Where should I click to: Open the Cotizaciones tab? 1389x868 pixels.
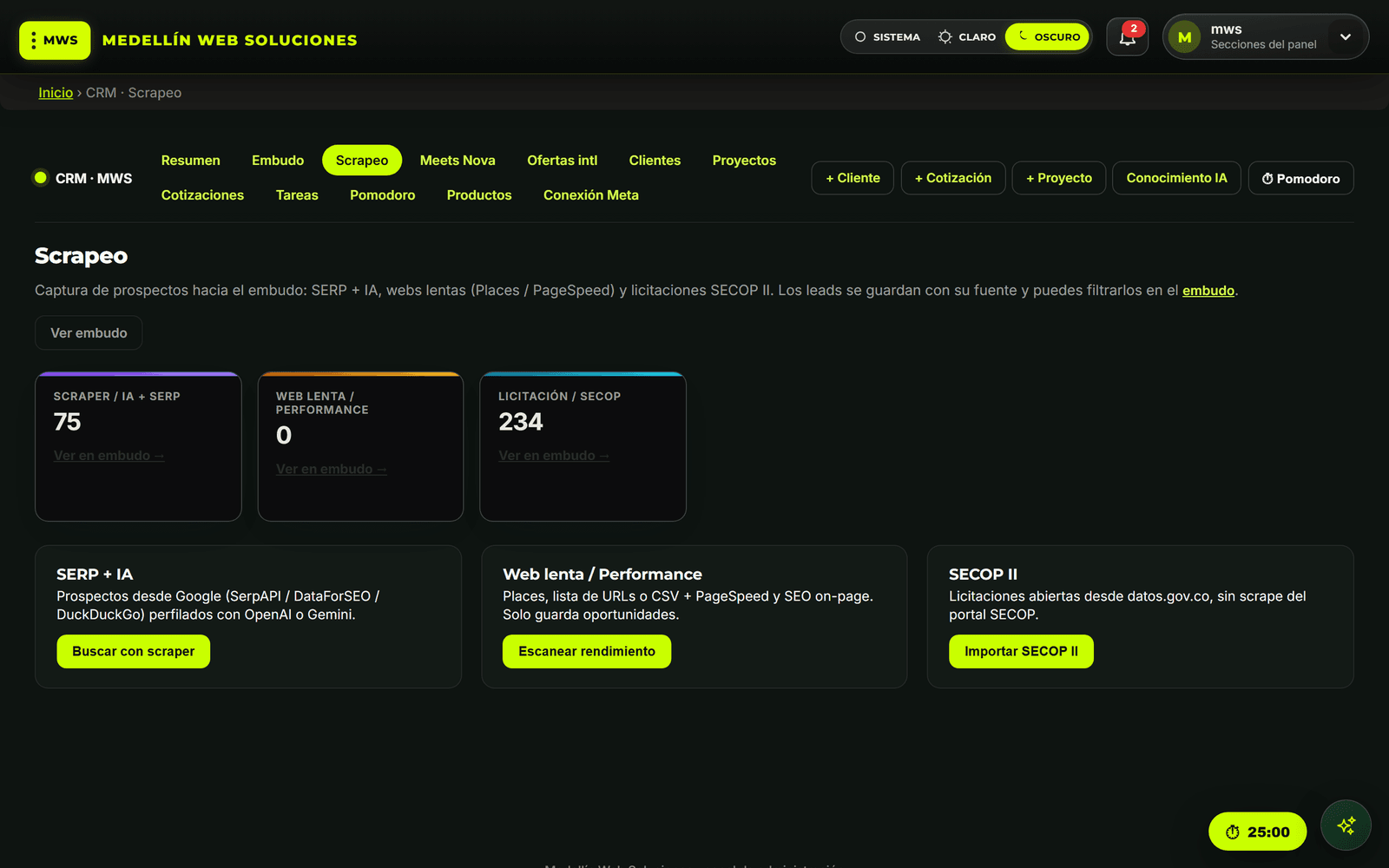point(202,195)
